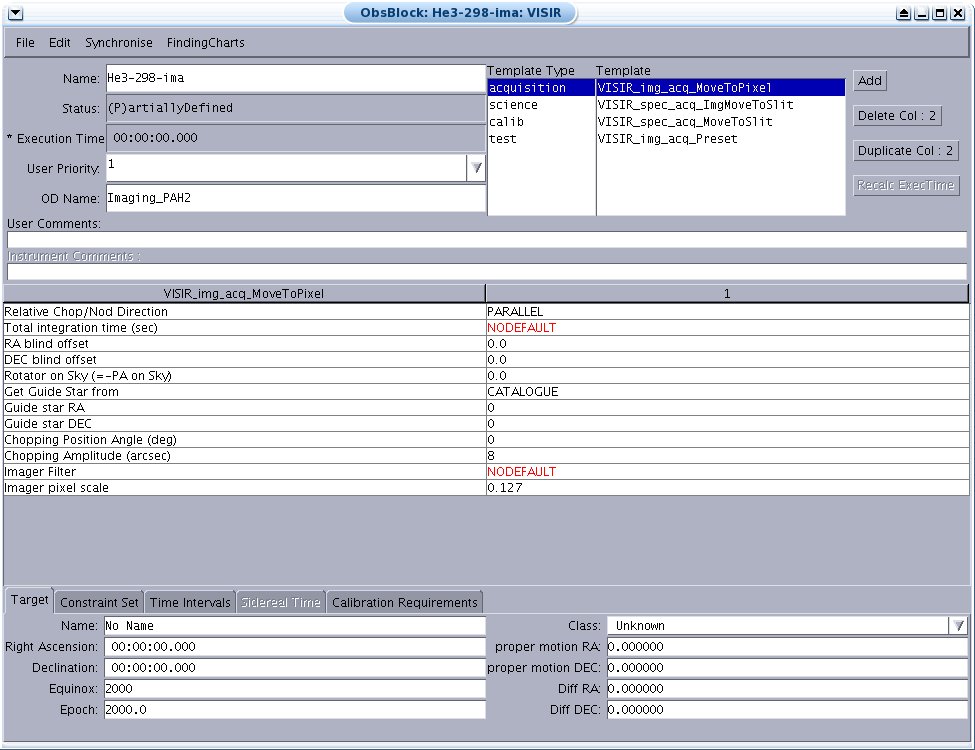The width and height of the screenshot is (975, 750).
Task: Click the PARALLEL chop/nod direction value
Action: 727,312
